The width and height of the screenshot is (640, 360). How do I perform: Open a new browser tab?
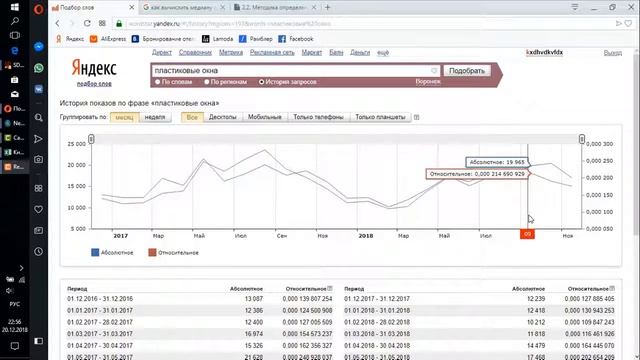pos(327,7)
